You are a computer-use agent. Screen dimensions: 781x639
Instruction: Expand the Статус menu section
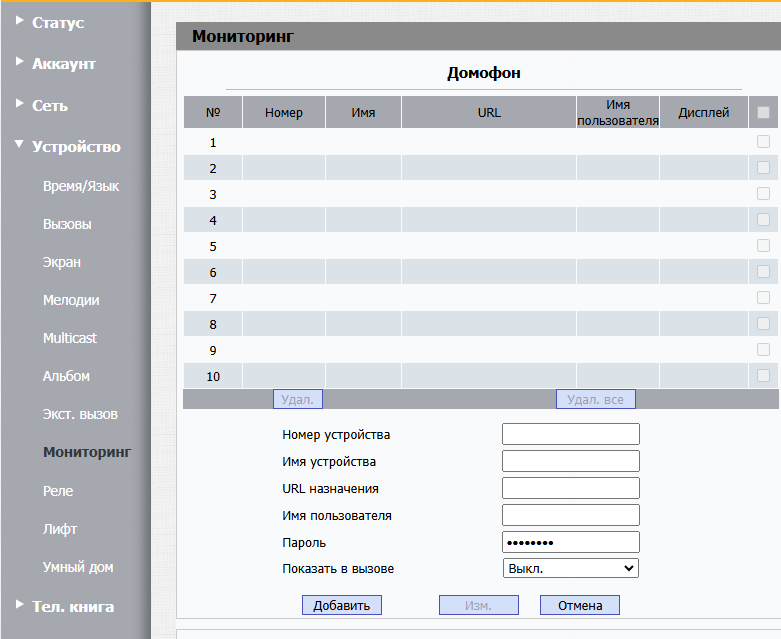(58, 22)
